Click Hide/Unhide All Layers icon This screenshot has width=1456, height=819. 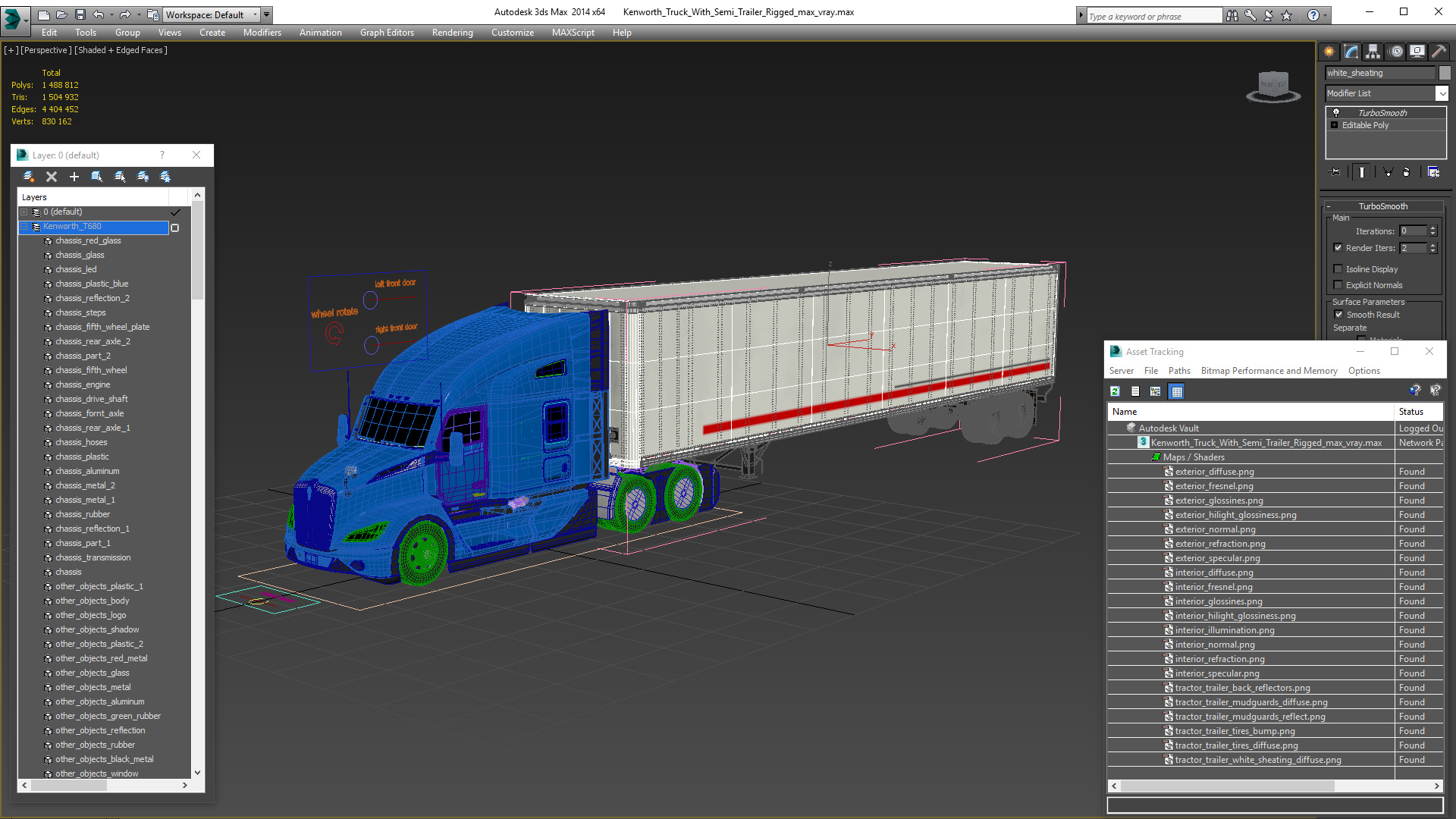(143, 177)
